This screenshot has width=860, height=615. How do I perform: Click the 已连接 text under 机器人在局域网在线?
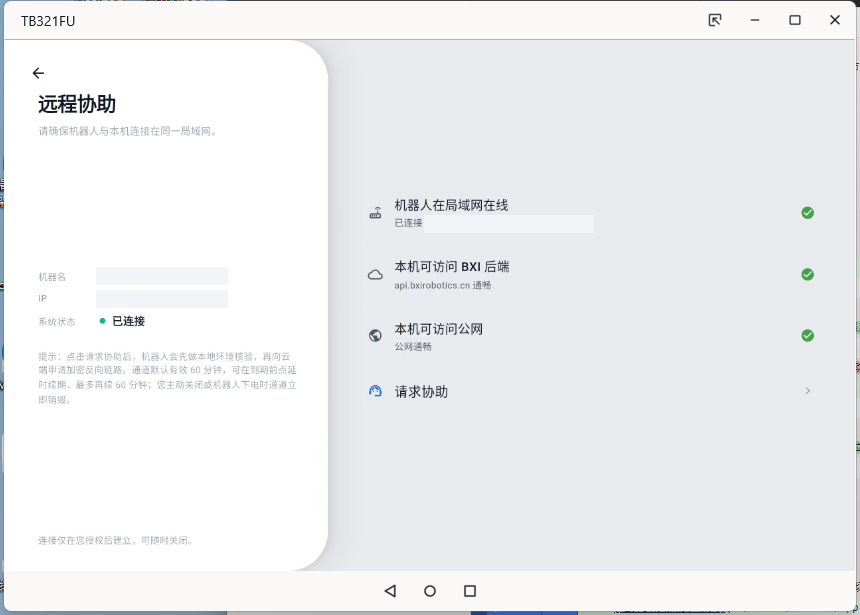(x=409, y=223)
